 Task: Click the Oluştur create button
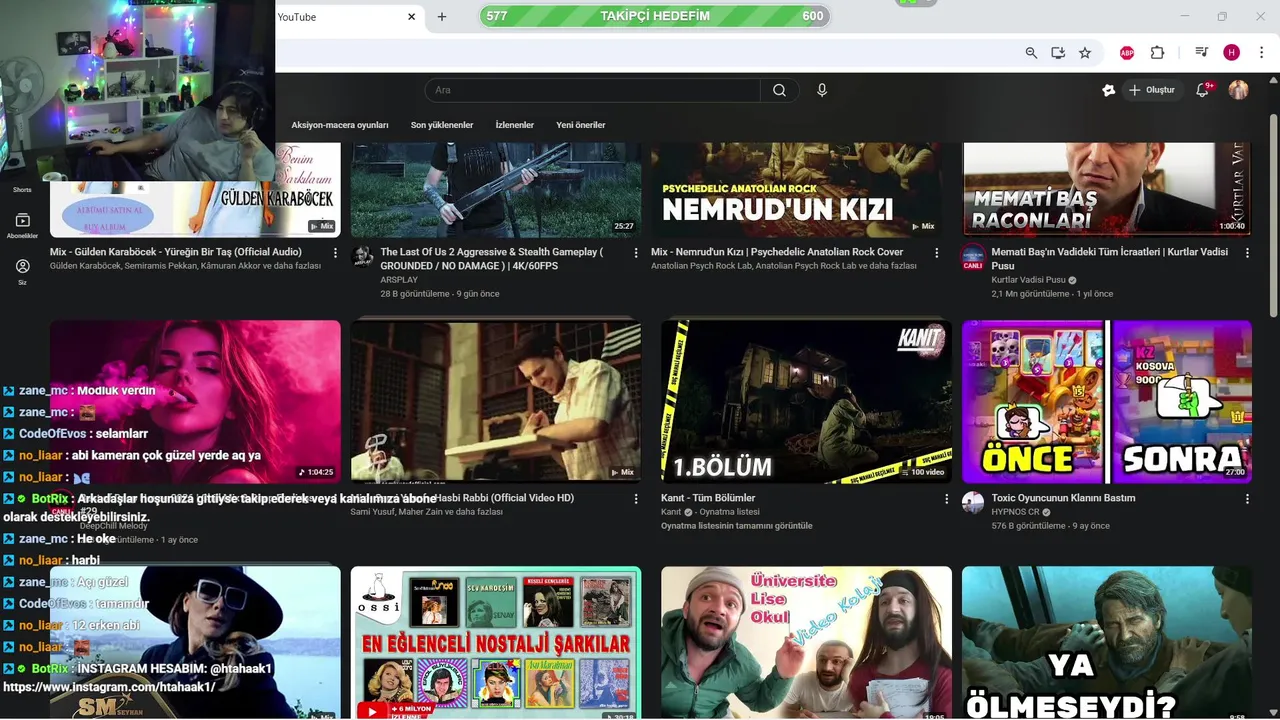pos(1152,90)
